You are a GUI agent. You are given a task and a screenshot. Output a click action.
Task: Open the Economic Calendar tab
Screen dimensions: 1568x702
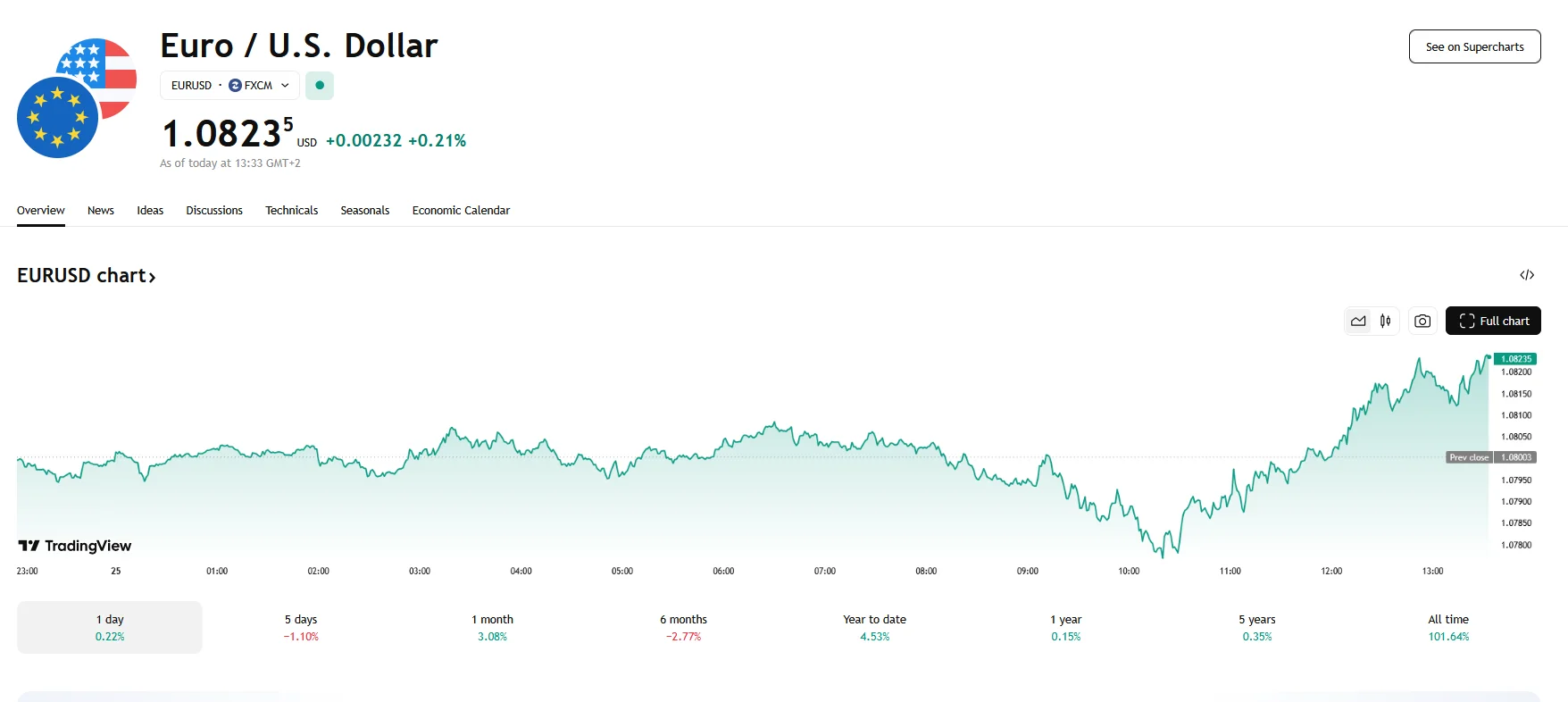click(x=461, y=211)
